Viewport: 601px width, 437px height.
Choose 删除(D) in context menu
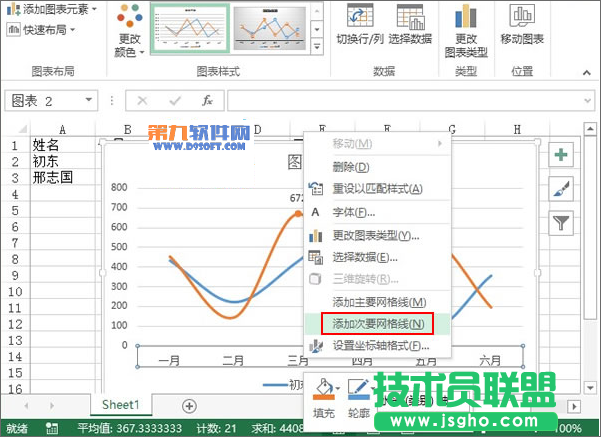tap(377, 167)
